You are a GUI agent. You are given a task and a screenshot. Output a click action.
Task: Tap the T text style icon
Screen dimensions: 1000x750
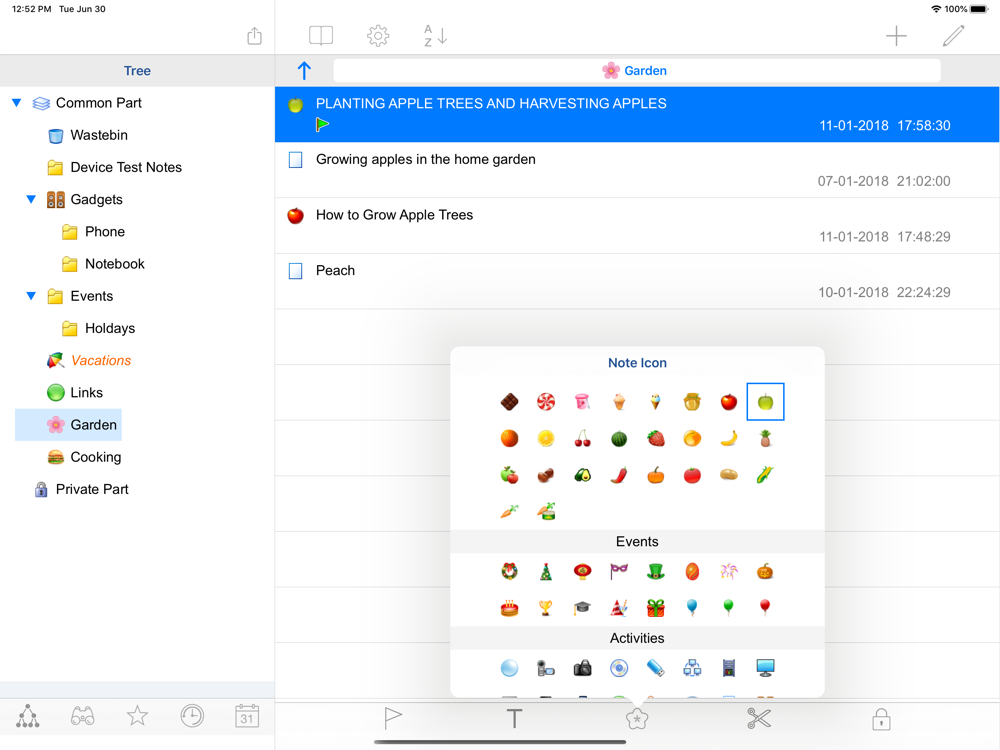click(x=515, y=719)
